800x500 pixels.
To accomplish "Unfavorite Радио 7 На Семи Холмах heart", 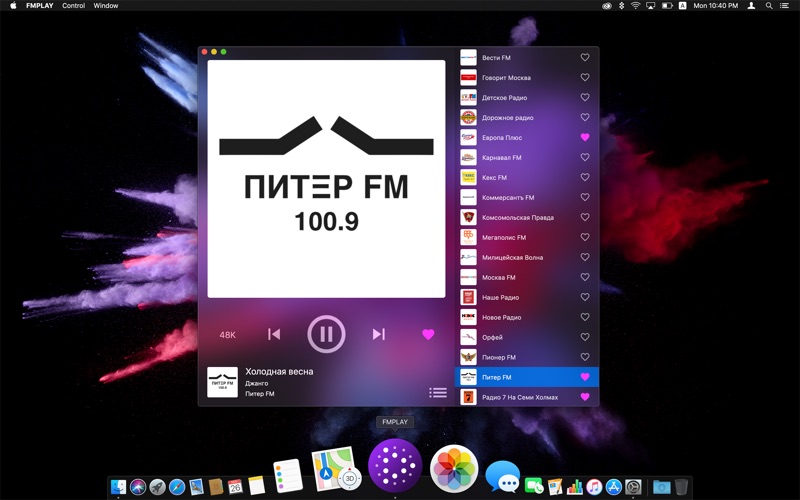I will (x=585, y=397).
